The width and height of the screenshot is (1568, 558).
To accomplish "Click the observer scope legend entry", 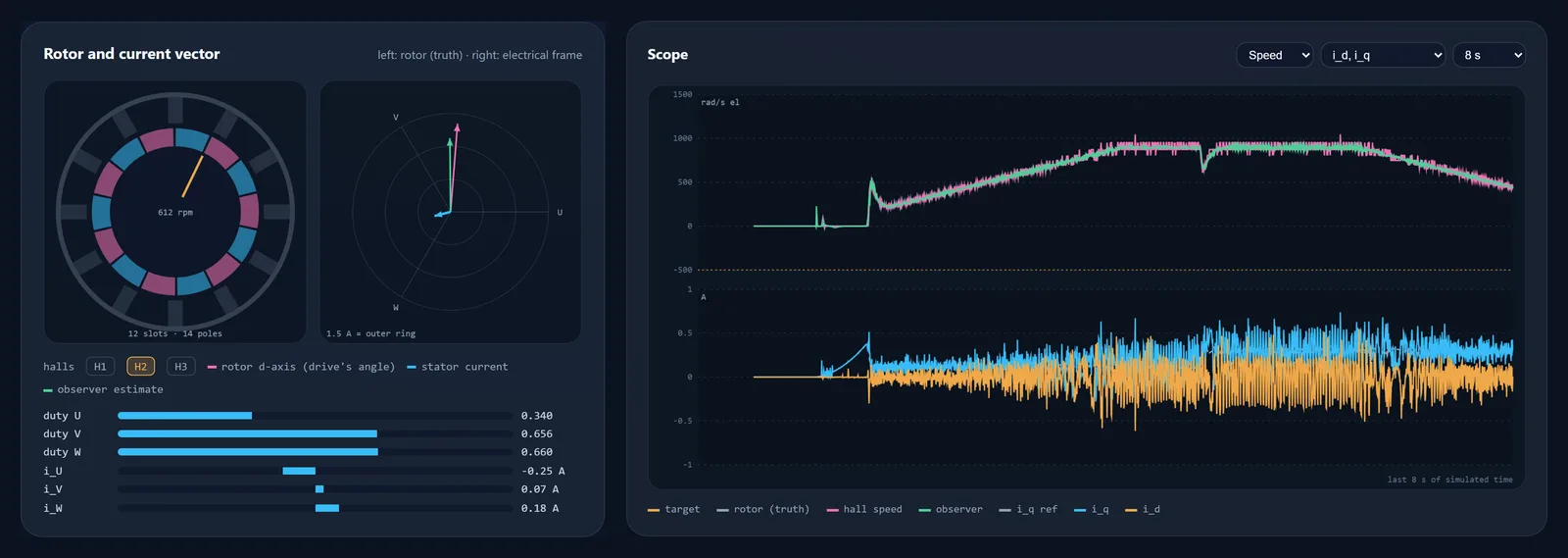I will pyautogui.click(x=951, y=510).
